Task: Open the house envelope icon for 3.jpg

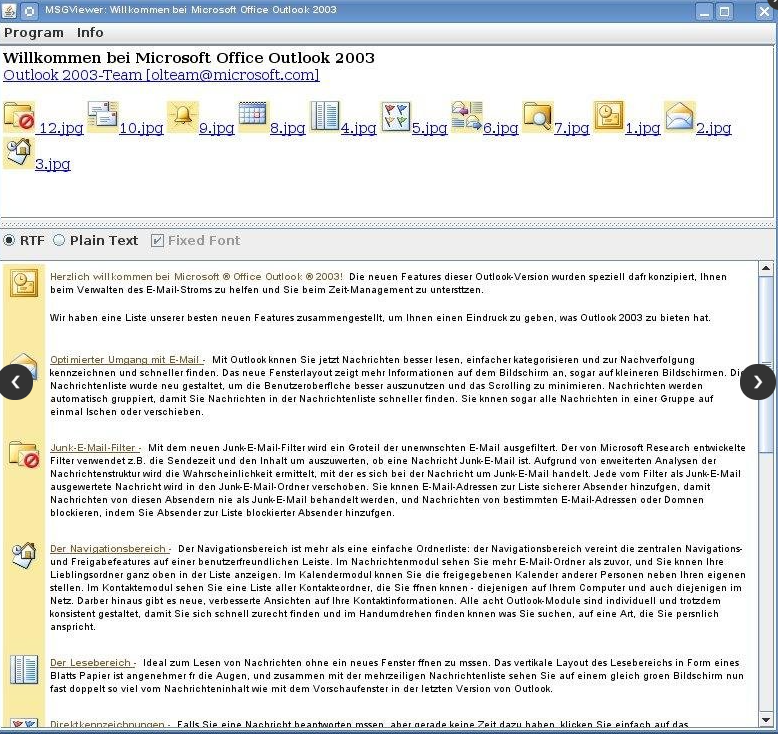Action: (x=19, y=153)
